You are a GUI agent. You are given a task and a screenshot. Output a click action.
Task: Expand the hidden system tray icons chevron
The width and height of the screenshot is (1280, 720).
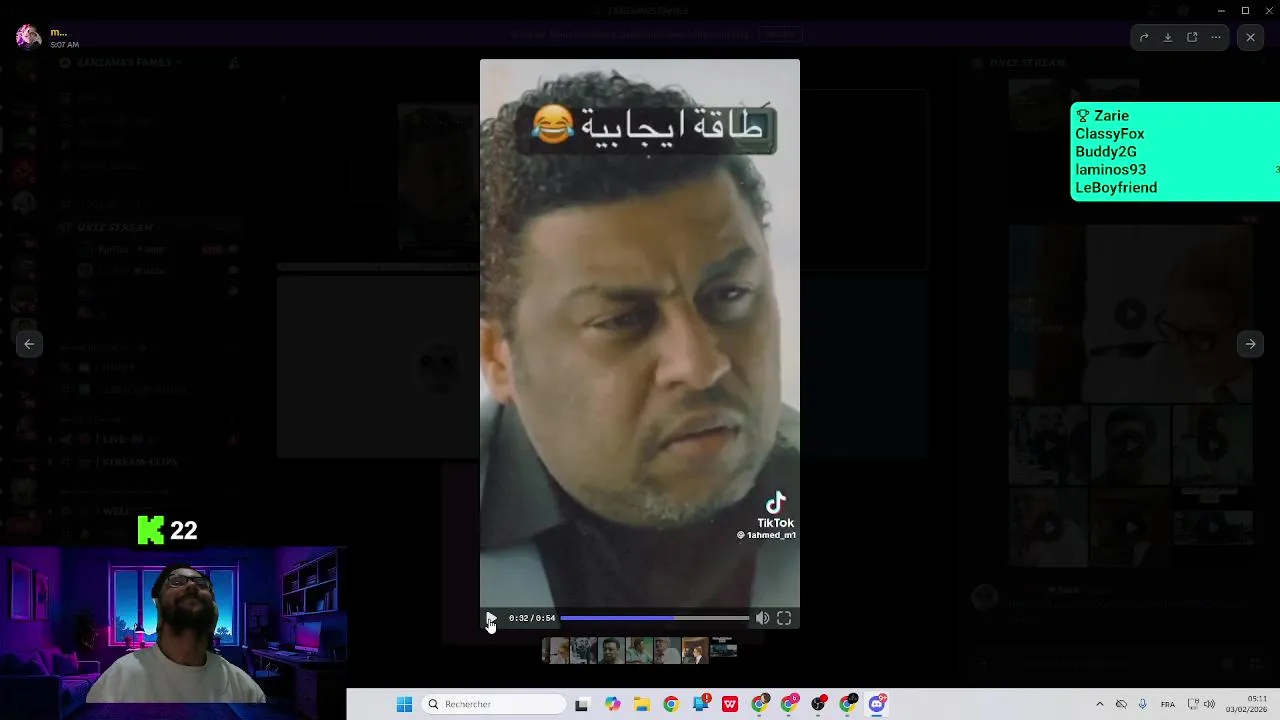click(x=1100, y=704)
